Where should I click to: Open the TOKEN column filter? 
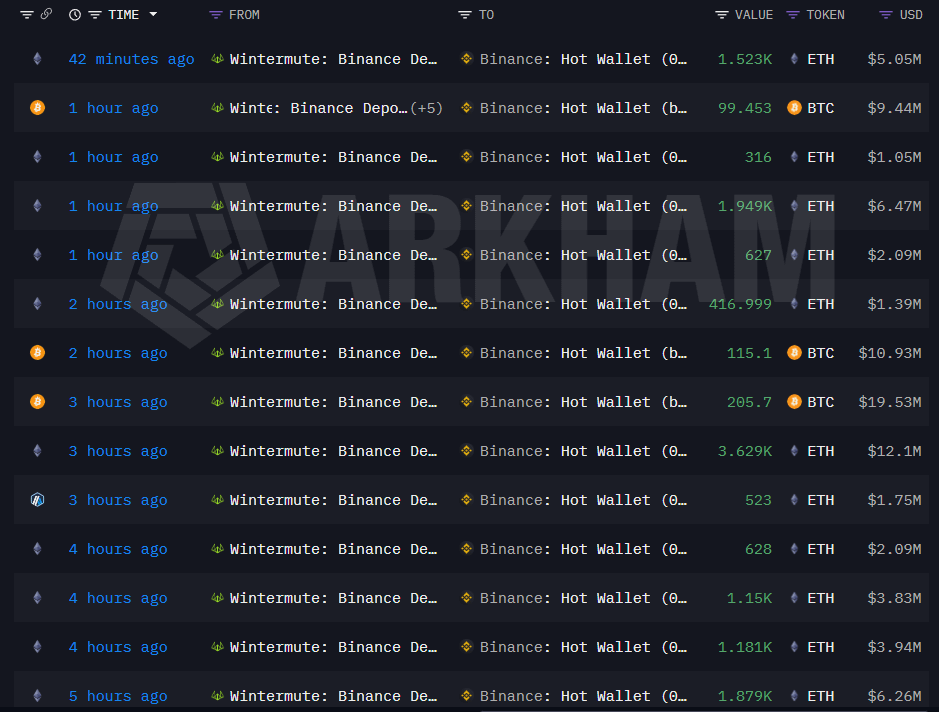coord(793,15)
